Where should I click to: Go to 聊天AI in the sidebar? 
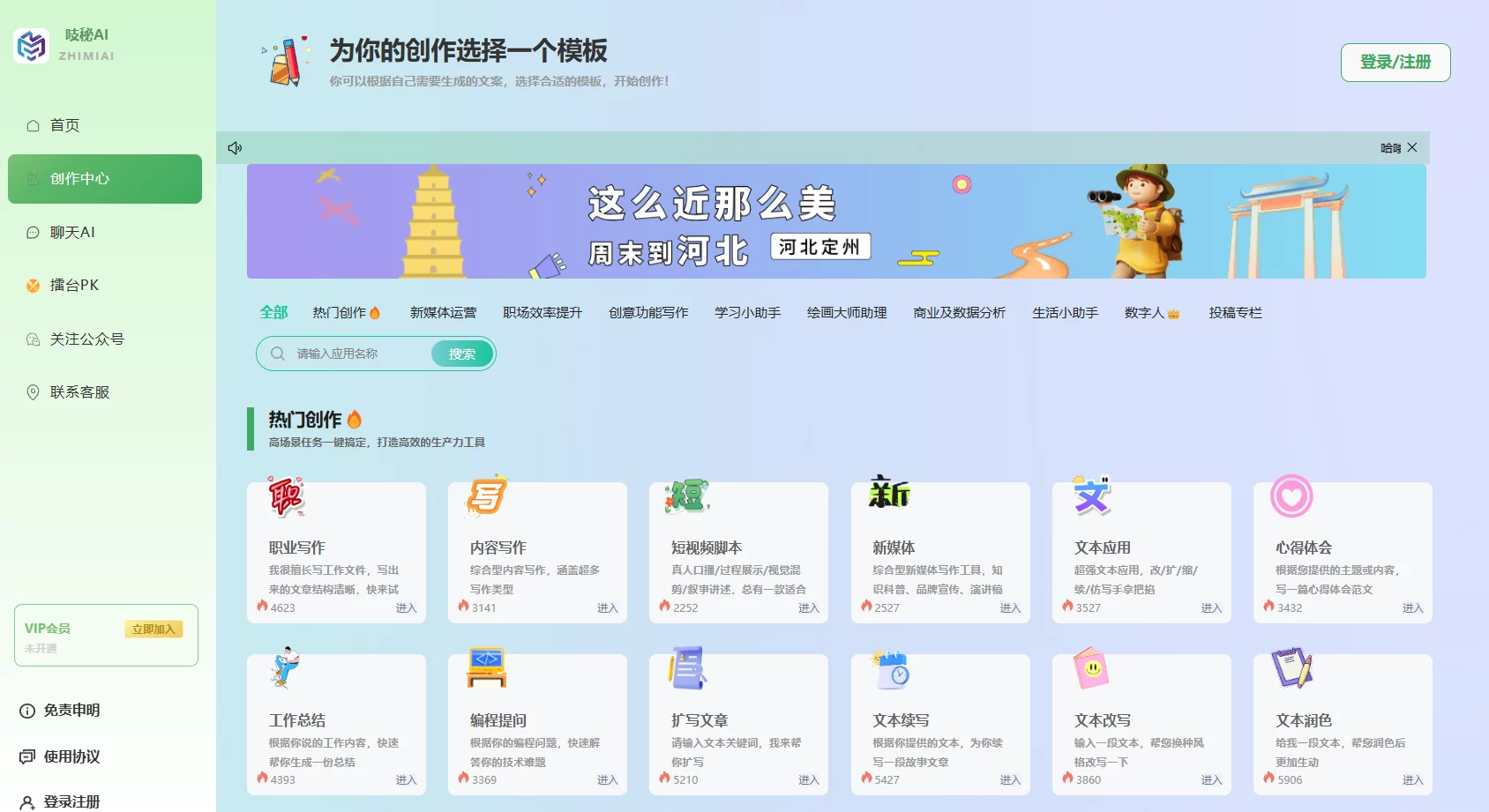point(72,233)
